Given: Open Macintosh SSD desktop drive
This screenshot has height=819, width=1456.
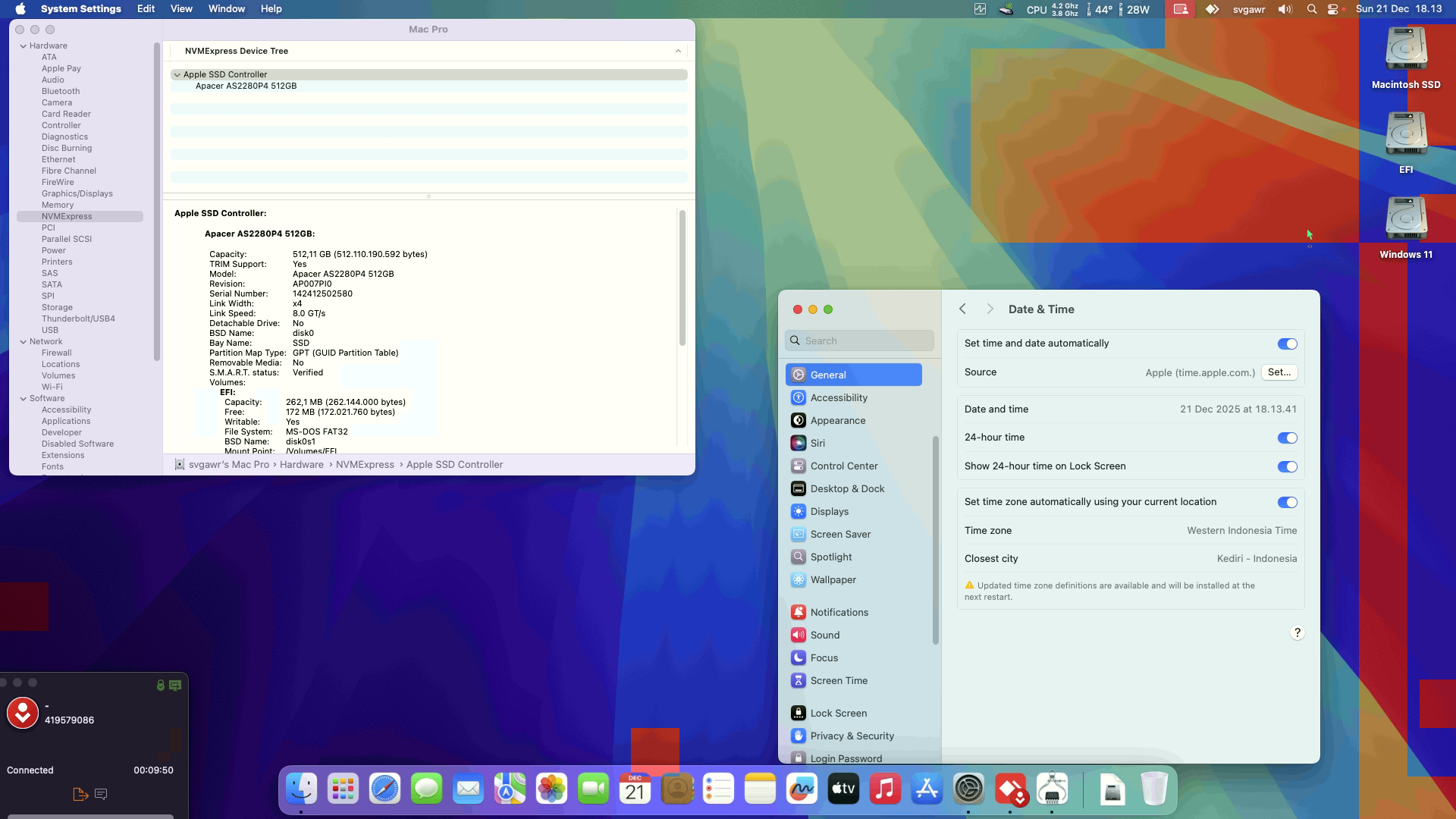Looking at the screenshot, I should click(x=1406, y=58).
